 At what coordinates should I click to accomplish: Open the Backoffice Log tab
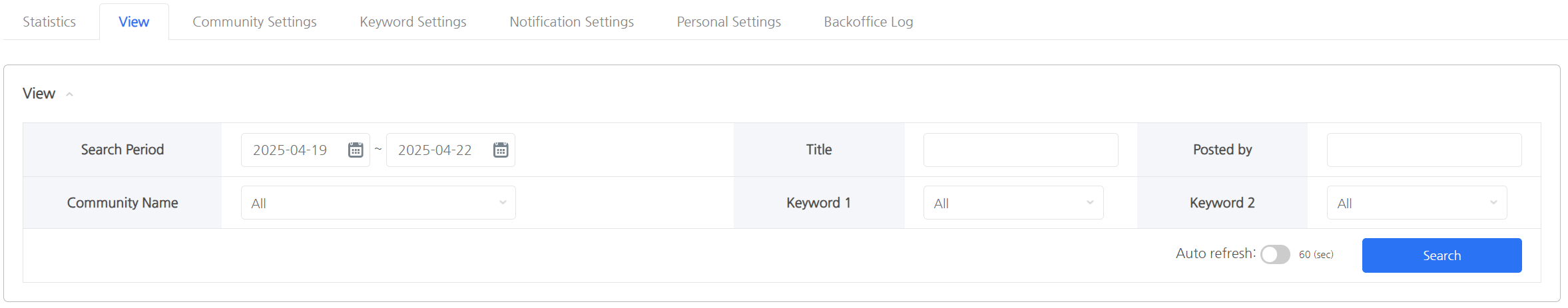point(868,22)
